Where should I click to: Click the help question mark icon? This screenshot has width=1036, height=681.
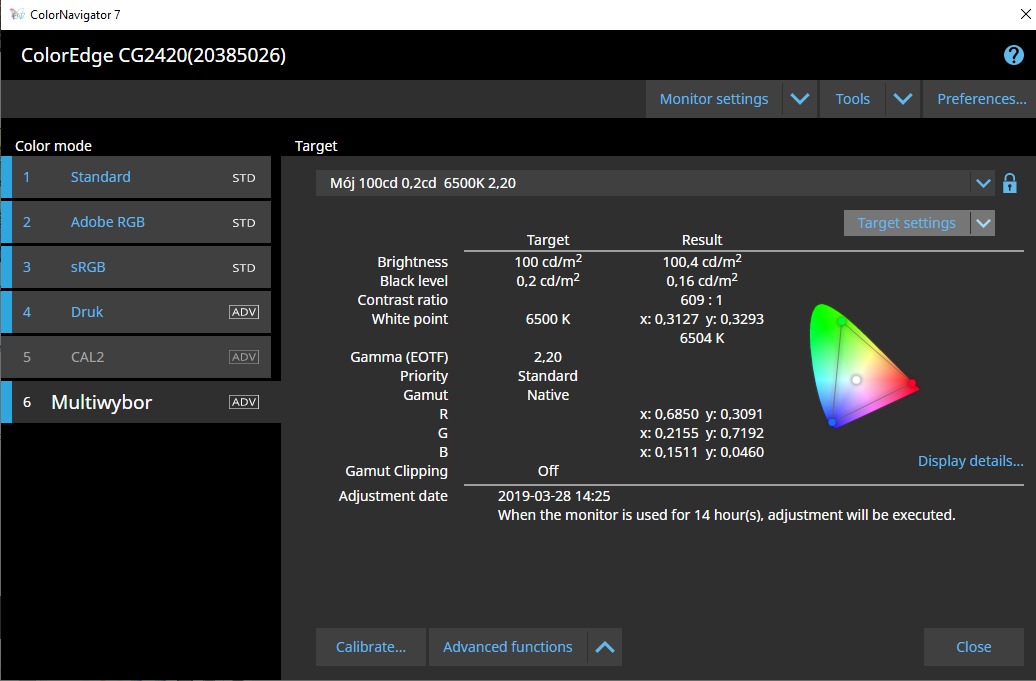[x=1013, y=55]
